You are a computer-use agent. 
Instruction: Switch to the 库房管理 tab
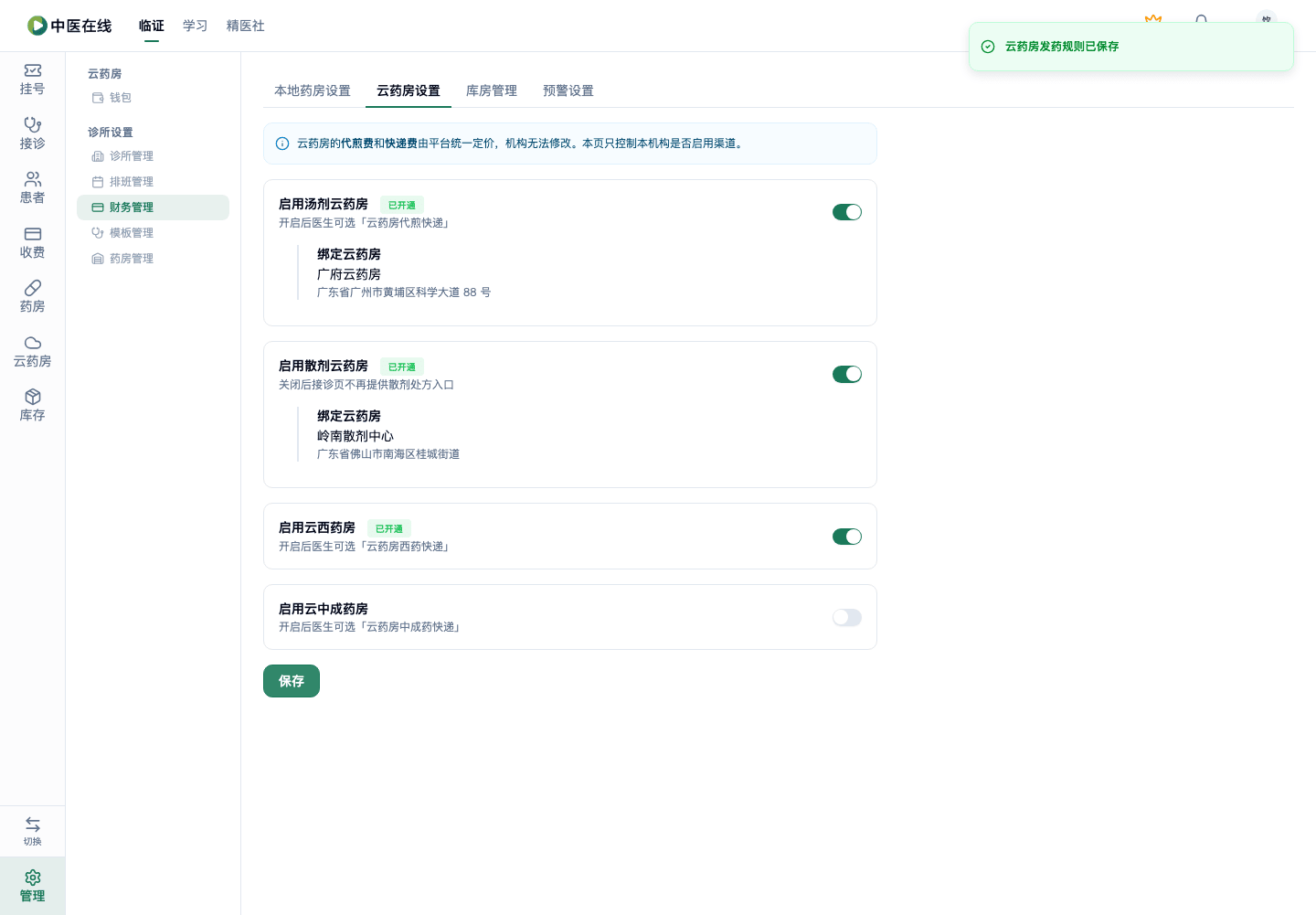point(492,90)
